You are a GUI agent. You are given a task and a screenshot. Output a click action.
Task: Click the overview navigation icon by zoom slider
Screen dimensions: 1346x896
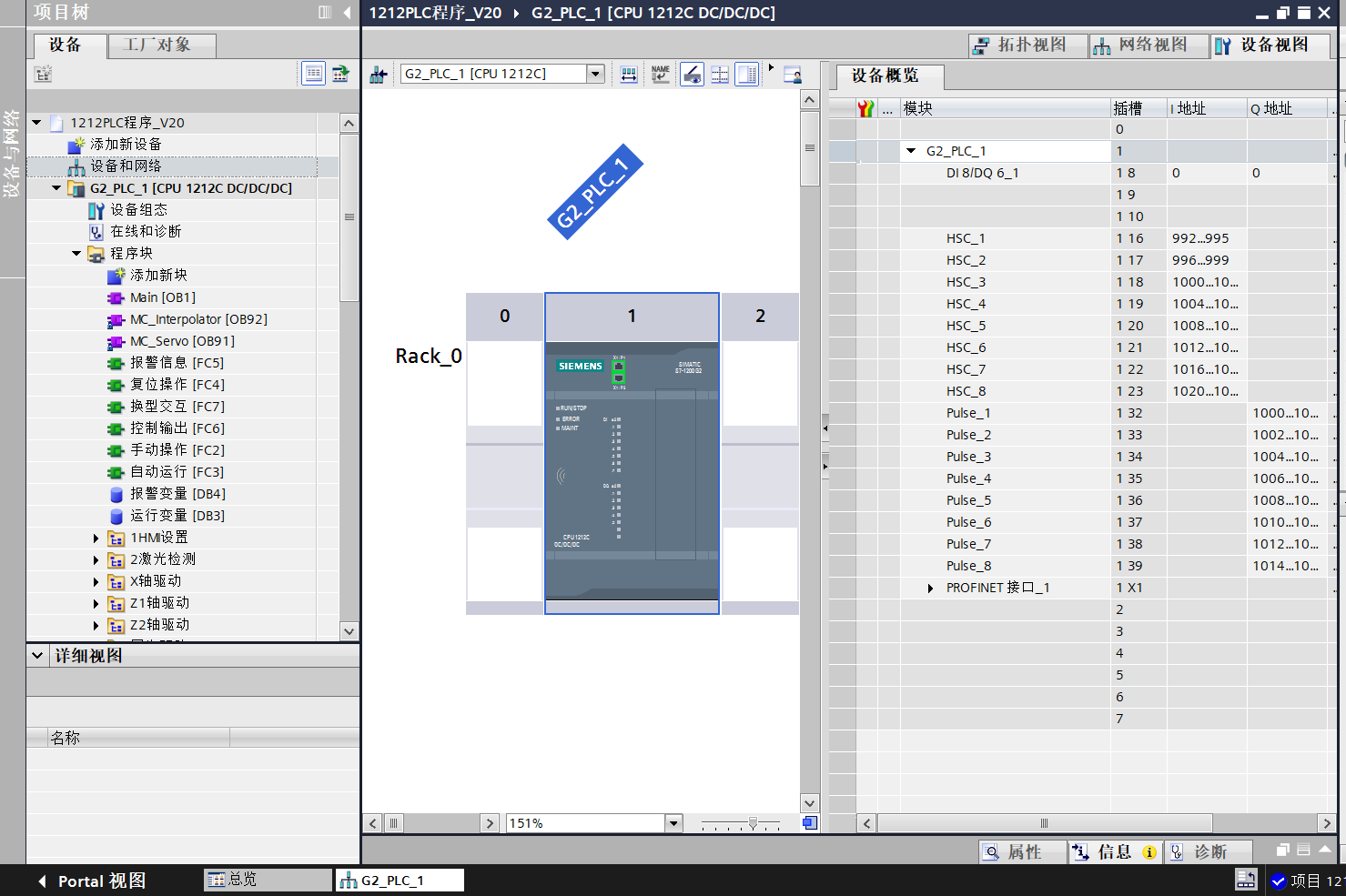point(809,823)
